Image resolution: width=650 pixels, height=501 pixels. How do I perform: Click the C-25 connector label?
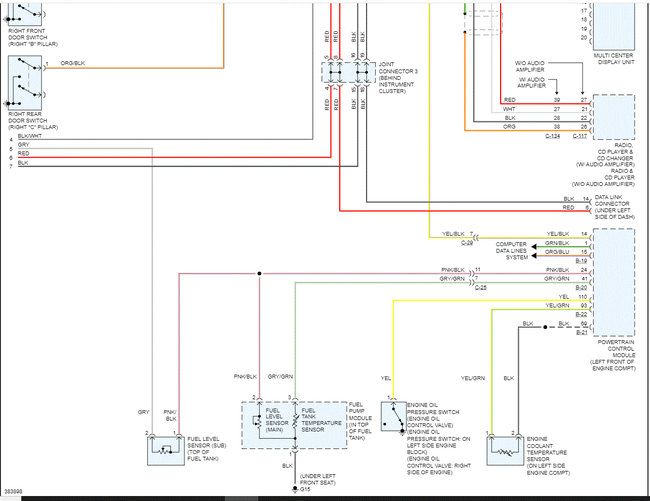480,287
